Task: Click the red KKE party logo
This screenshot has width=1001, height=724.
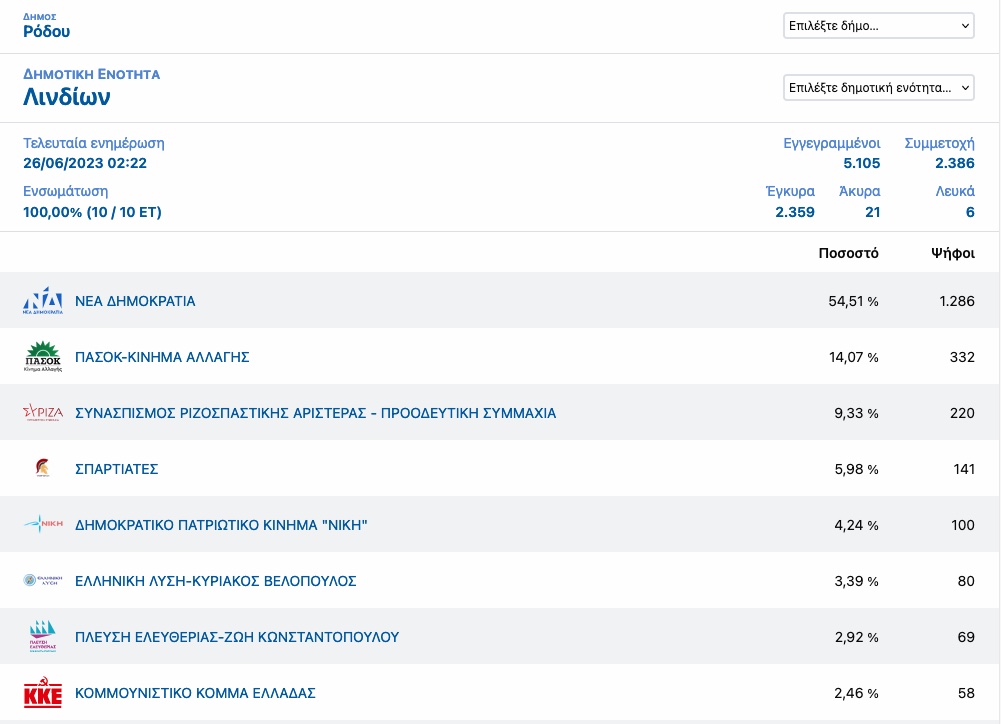Action: (43, 693)
